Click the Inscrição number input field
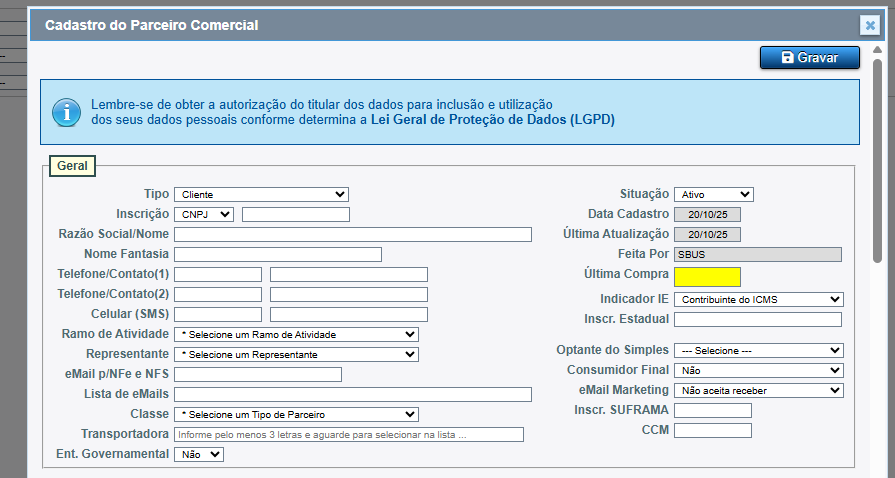895x478 pixels. 296,214
